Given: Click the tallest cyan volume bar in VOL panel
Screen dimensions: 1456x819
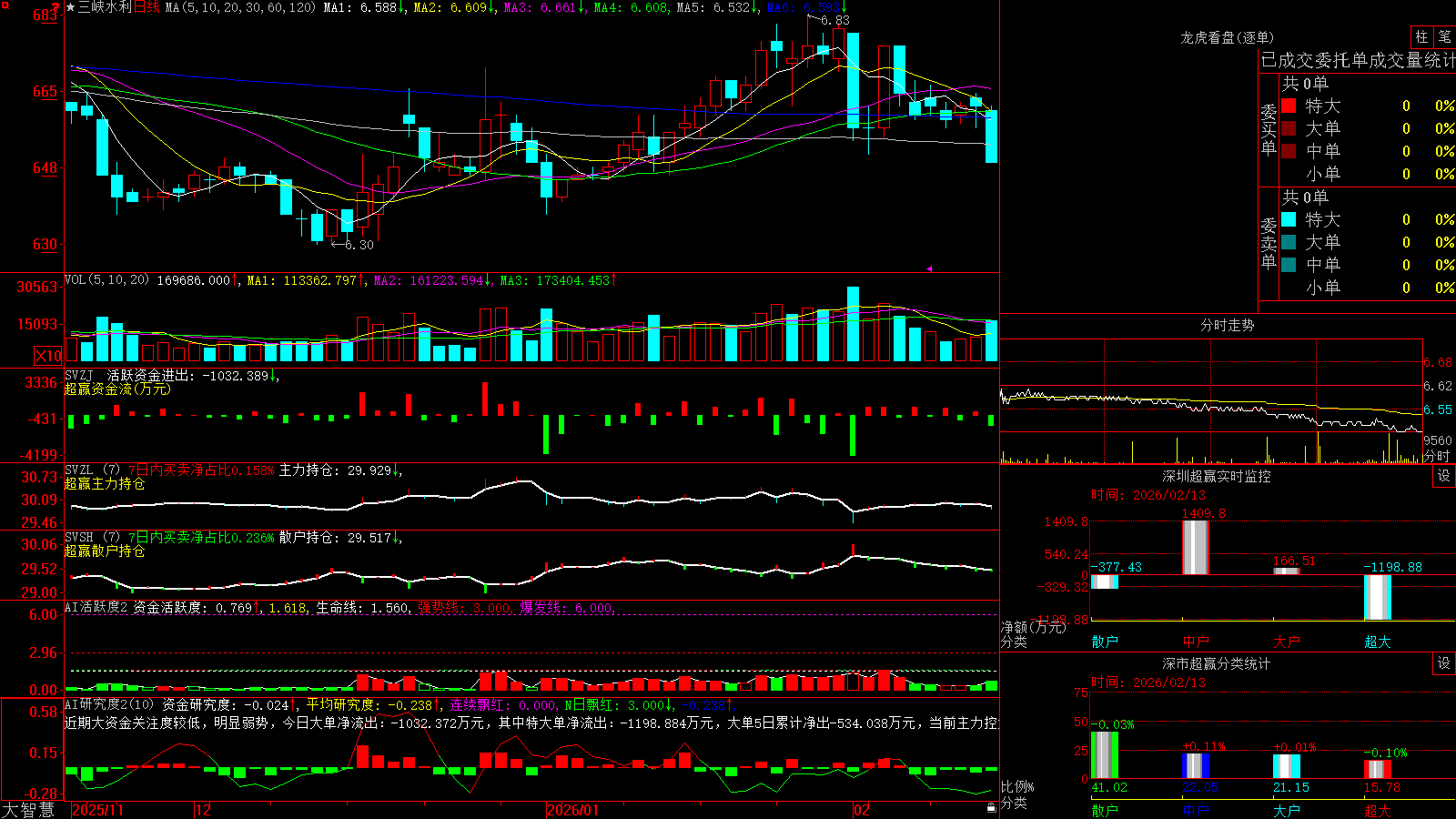Looking at the screenshot, I should tap(853, 324).
